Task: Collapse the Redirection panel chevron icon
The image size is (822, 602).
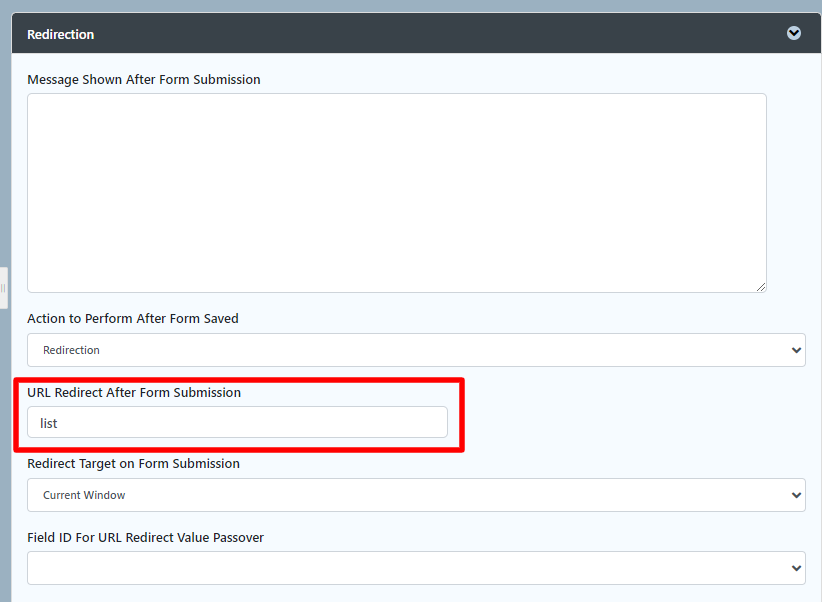Action: pos(794,33)
